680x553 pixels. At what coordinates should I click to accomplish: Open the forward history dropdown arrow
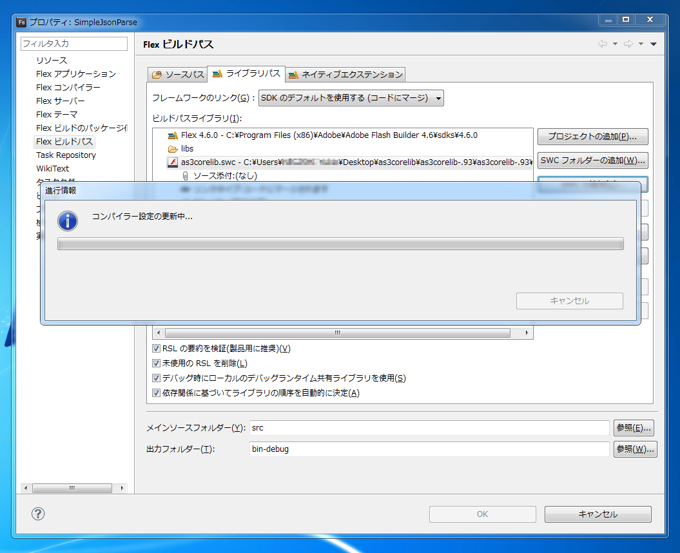point(641,44)
